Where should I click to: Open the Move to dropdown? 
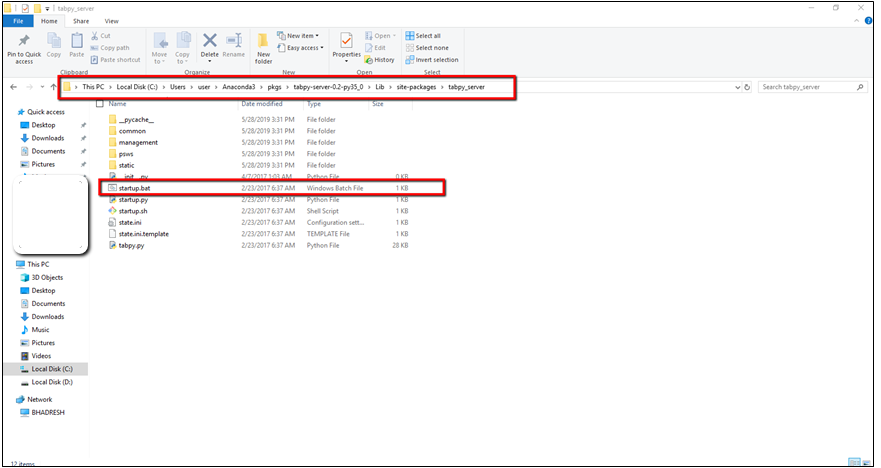[160, 46]
